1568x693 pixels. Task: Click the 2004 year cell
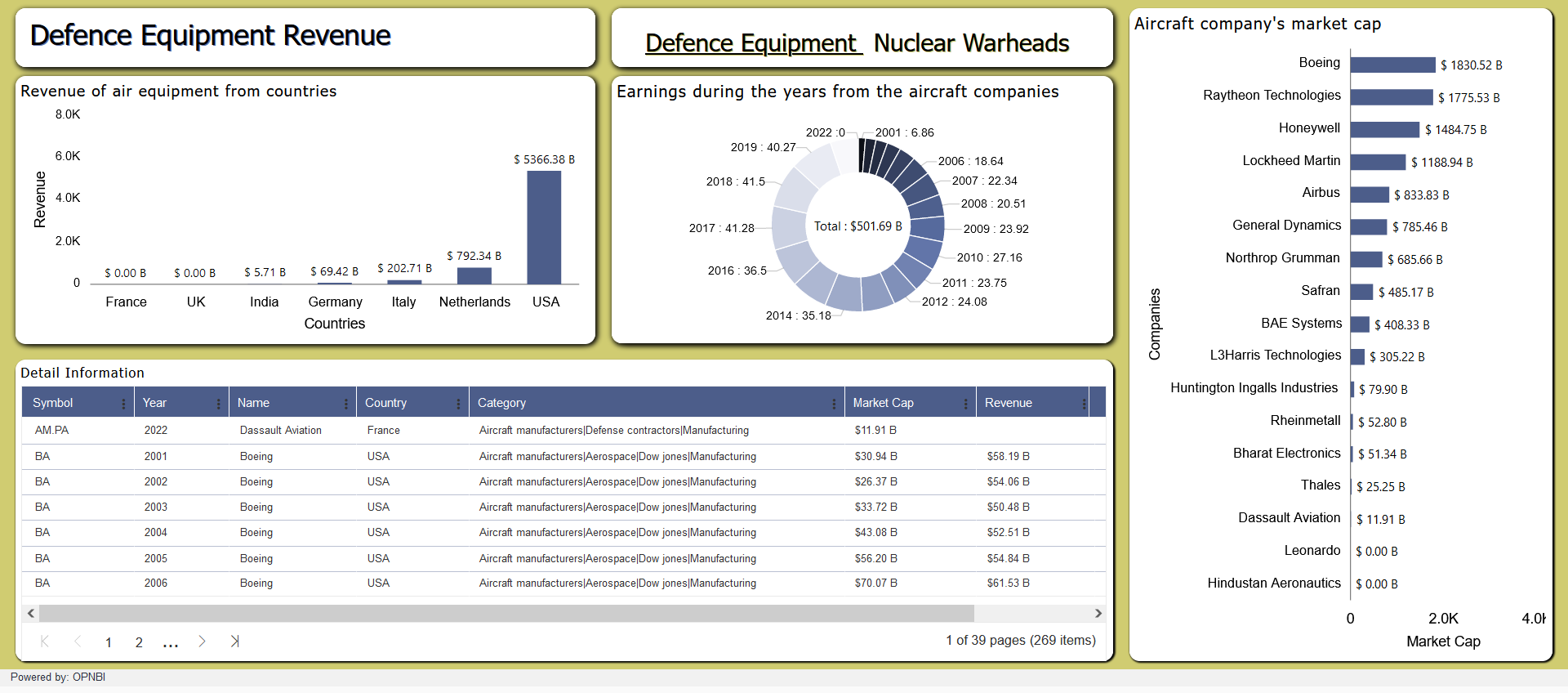click(155, 532)
